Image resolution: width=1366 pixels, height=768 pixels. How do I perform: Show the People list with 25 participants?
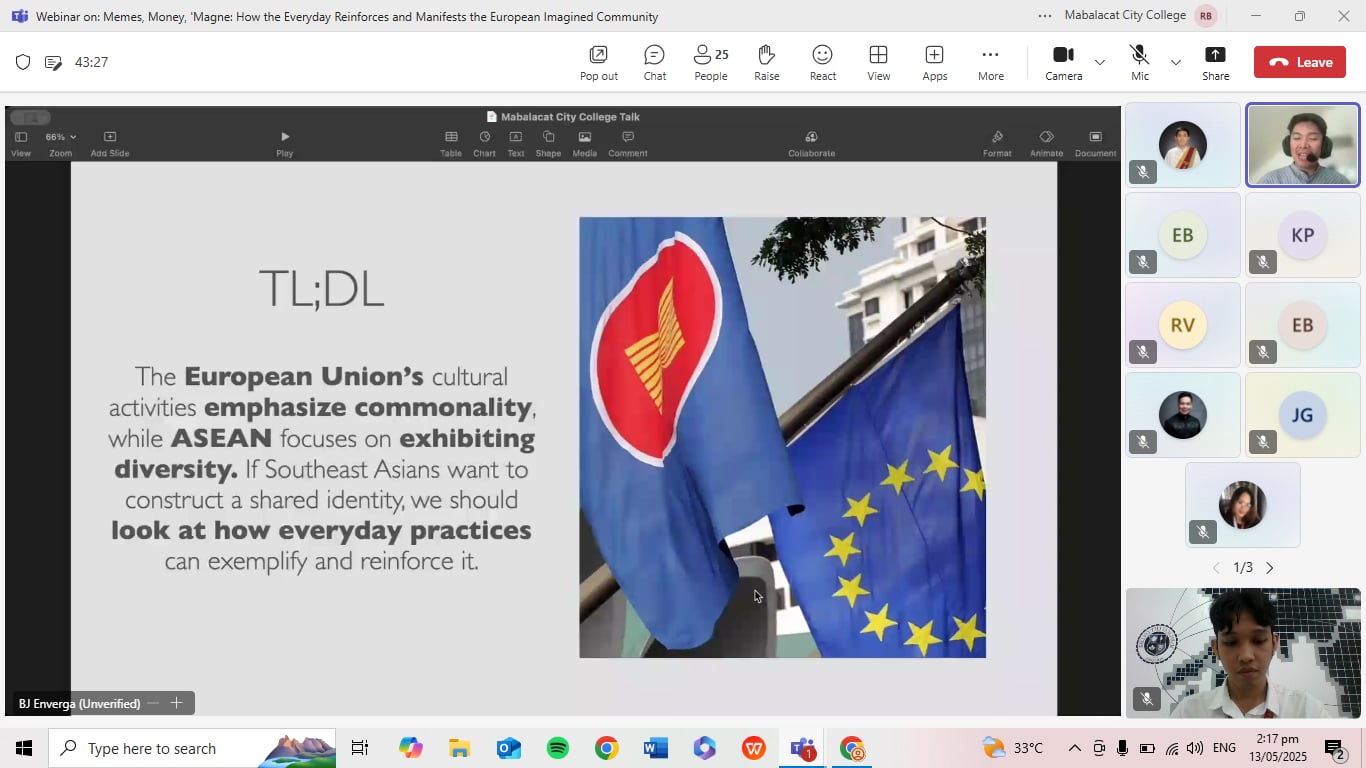coord(711,62)
